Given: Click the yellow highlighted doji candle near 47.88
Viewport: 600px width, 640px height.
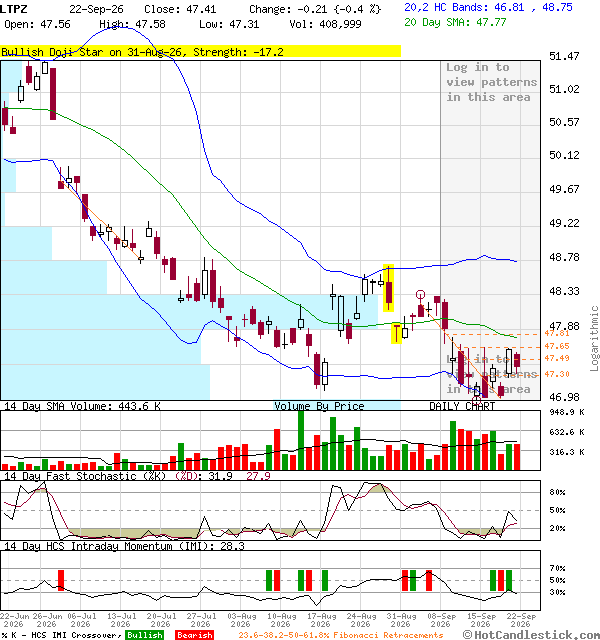Looking at the screenshot, I should (x=396, y=333).
